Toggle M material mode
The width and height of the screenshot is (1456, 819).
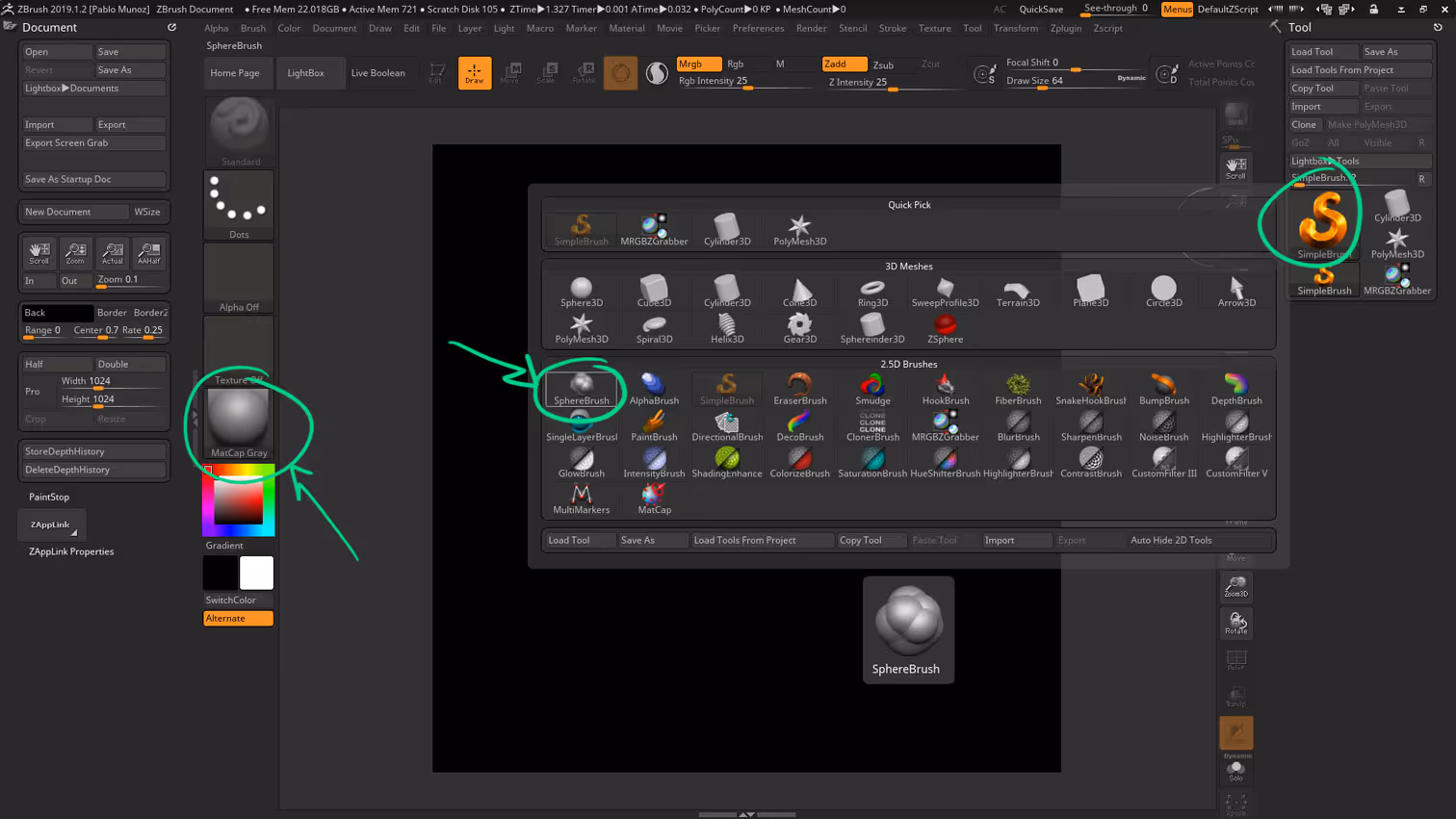(x=780, y=64)
